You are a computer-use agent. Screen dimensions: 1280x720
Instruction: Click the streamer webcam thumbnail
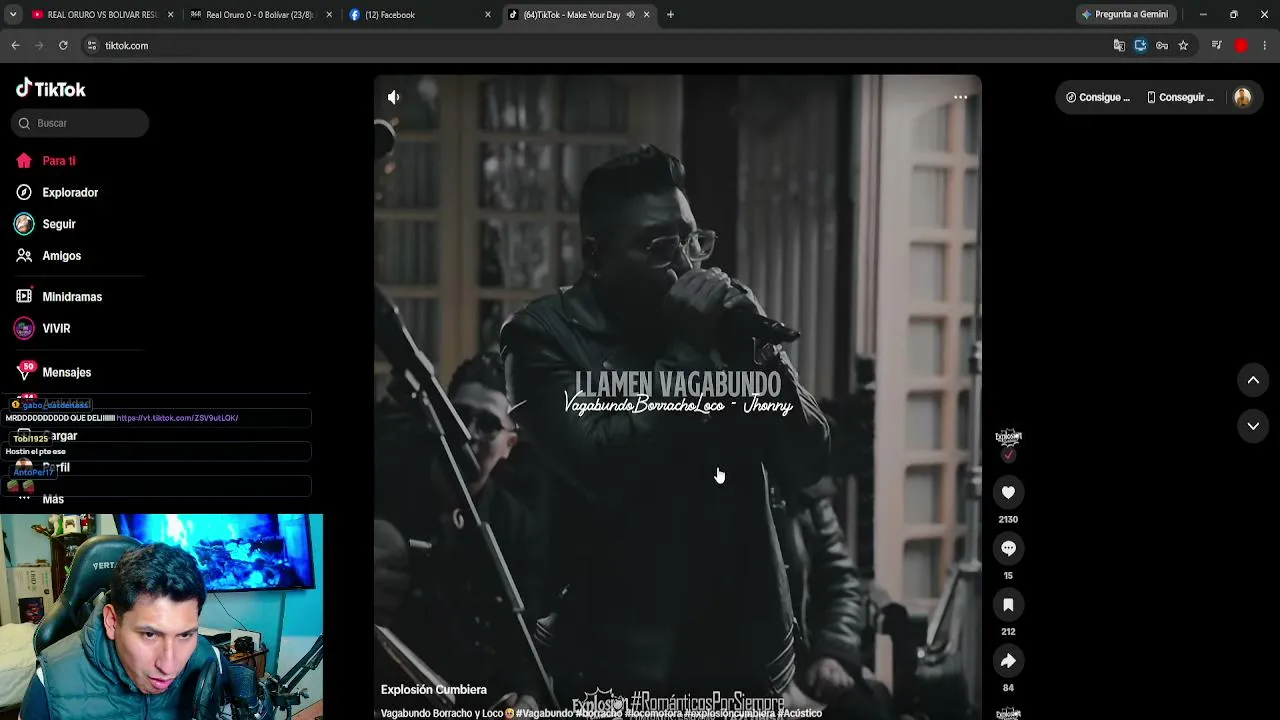pyautogui.click(x=161, y=617)
